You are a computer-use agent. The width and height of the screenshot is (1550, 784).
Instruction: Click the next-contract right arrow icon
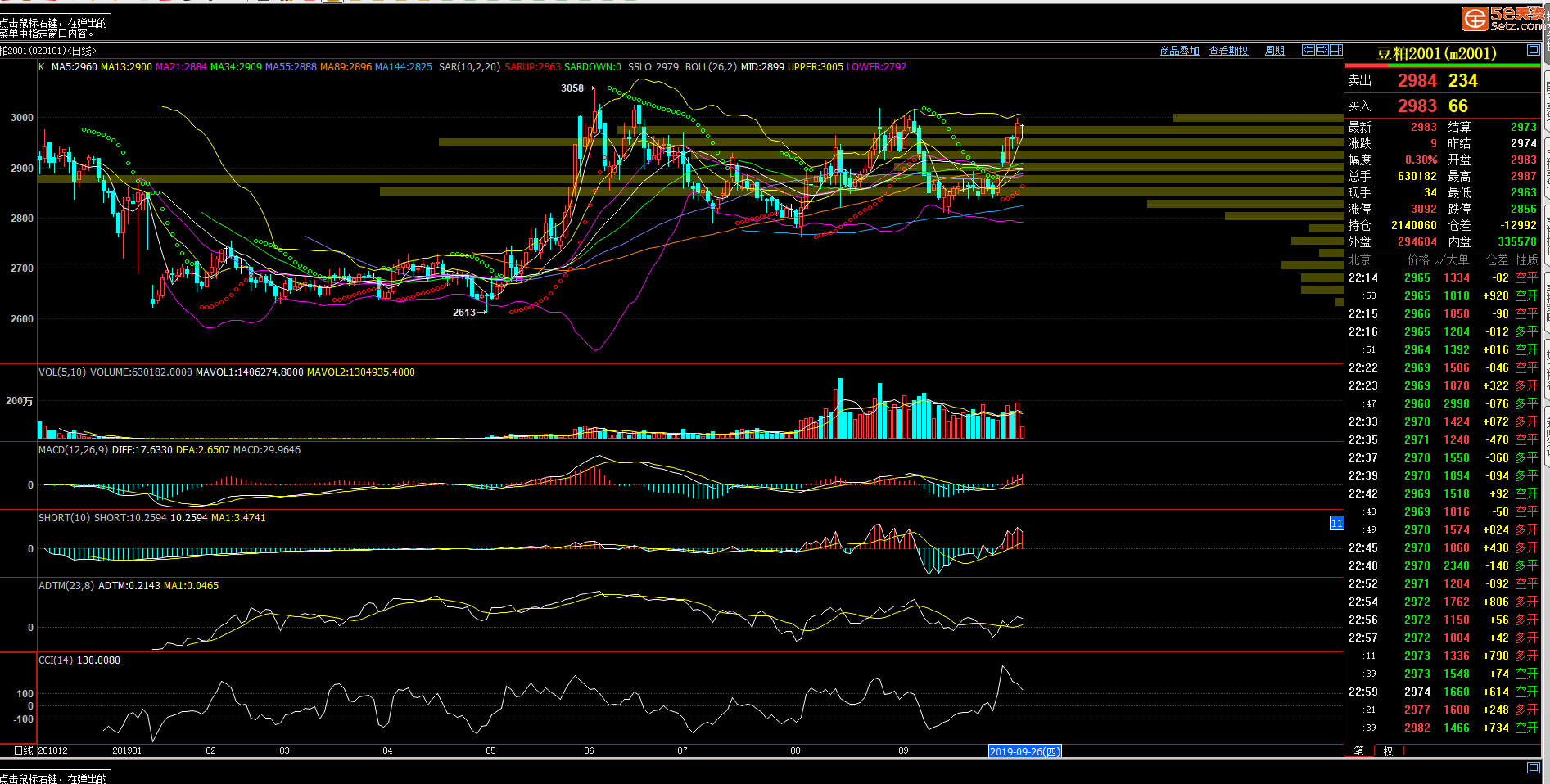tap(1322, 50)
